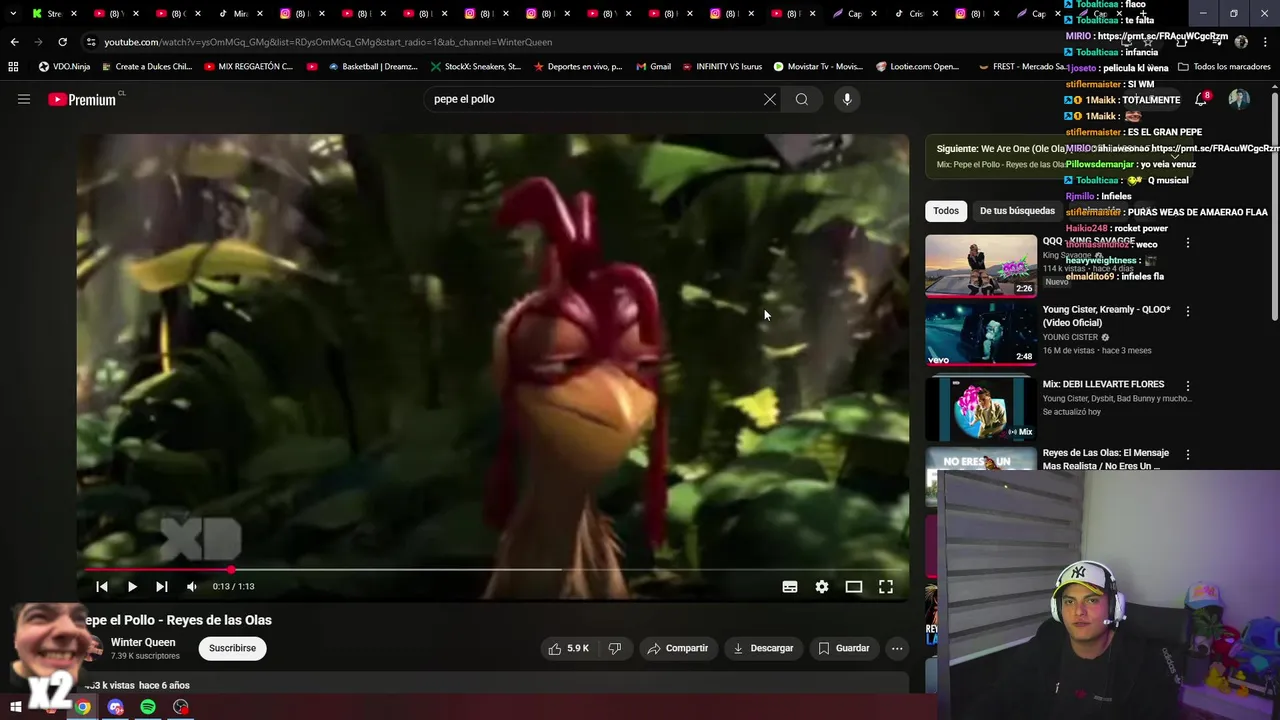Screen dimensions: 1280x720
Task: Open the Reyes de Las Olas El Mensaje video title
Action: (x=1105, y=459)
